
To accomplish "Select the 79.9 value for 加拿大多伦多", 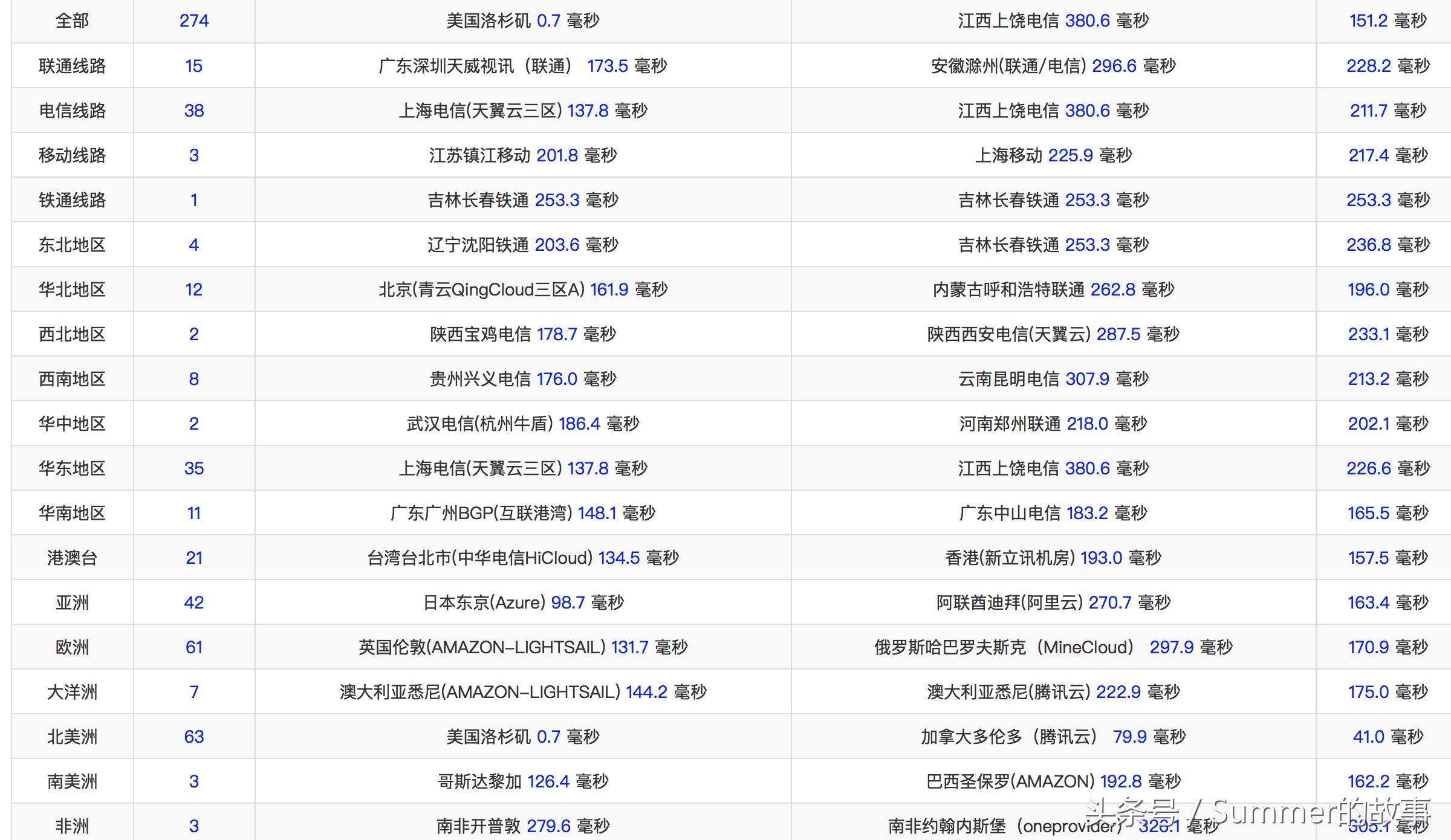I will 1129,737.
